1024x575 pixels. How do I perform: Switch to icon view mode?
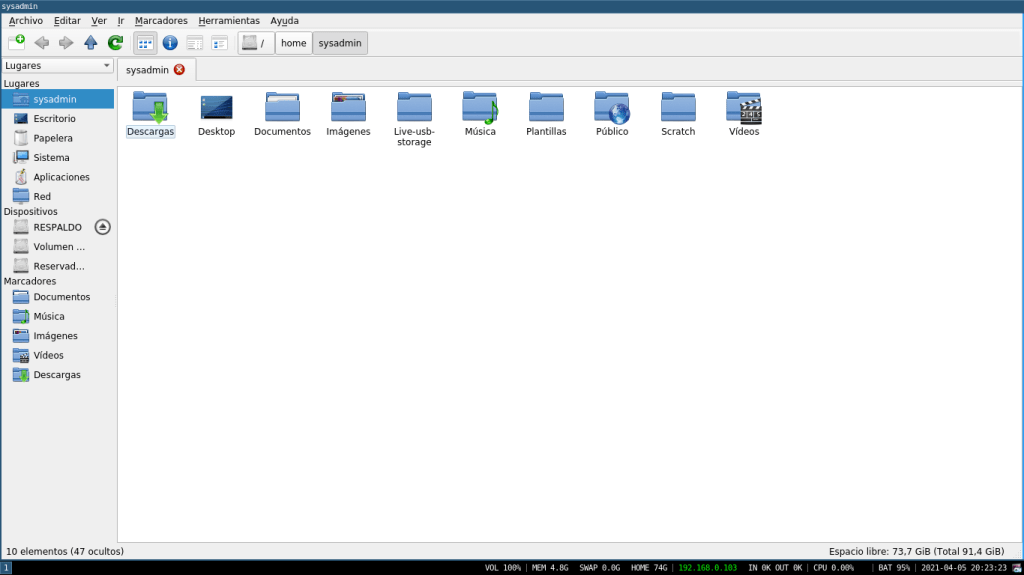145,42
